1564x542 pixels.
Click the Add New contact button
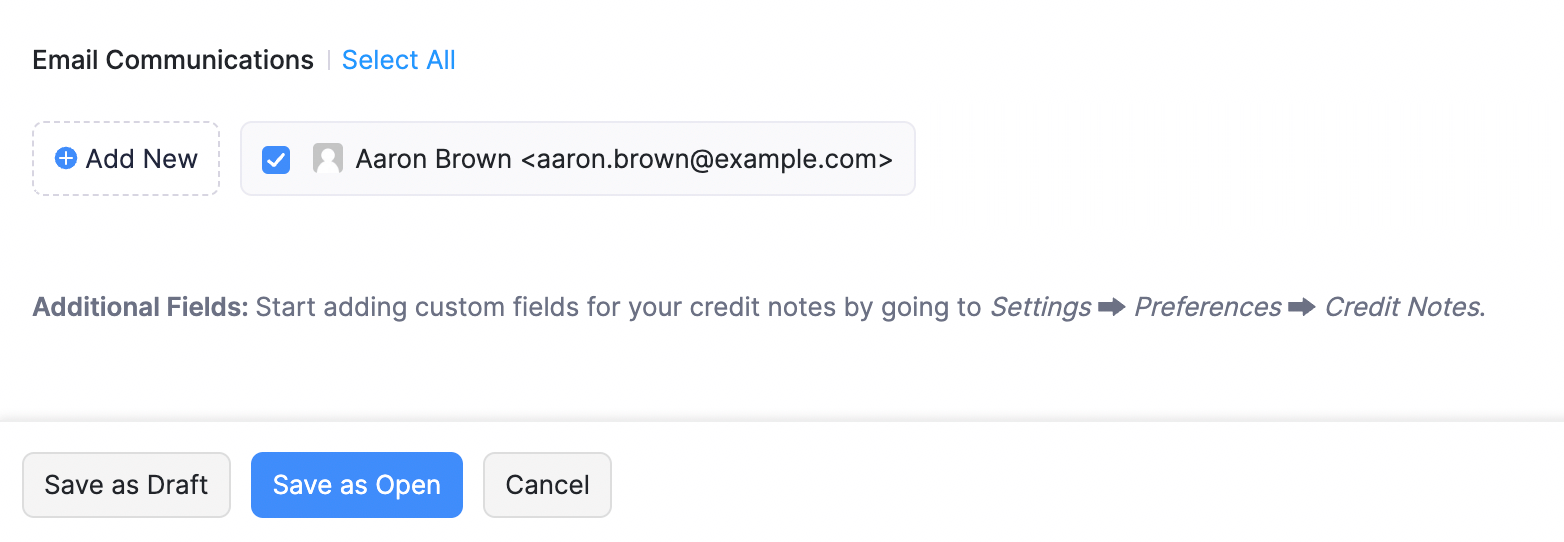tap(126, 158)
